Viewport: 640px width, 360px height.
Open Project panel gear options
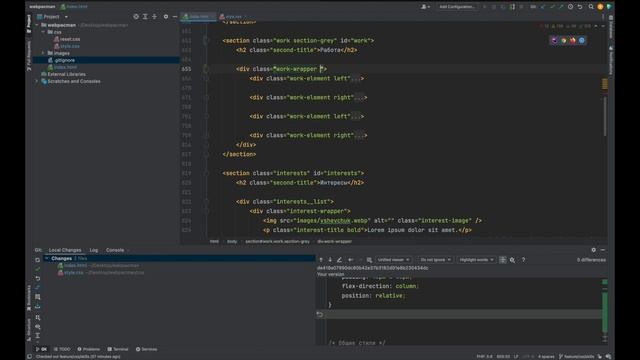[x=166, y=17]
